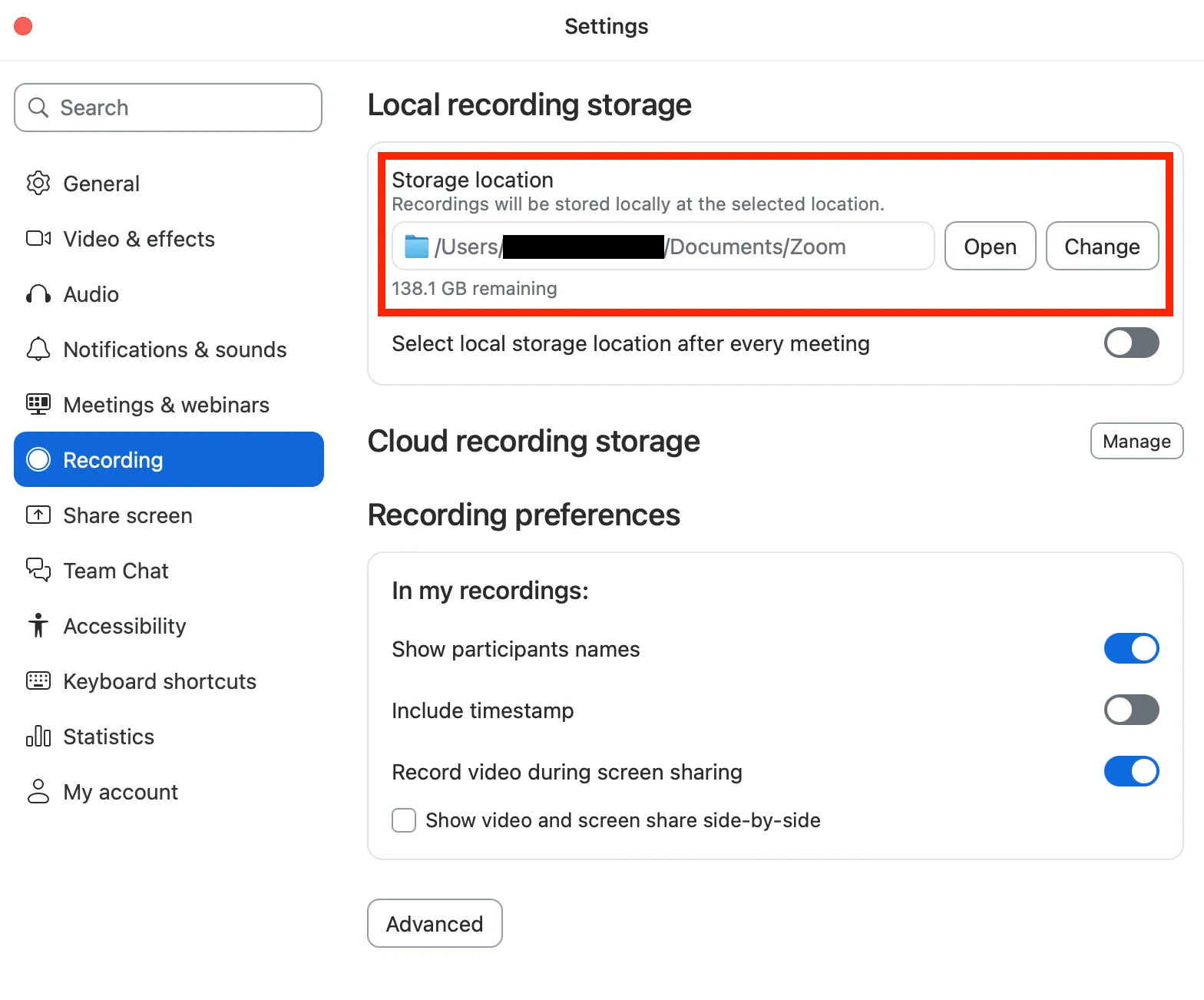Open the Statistics section
The width and height of the screenshot is (1204, 1000).
click(x=169, y=736)
